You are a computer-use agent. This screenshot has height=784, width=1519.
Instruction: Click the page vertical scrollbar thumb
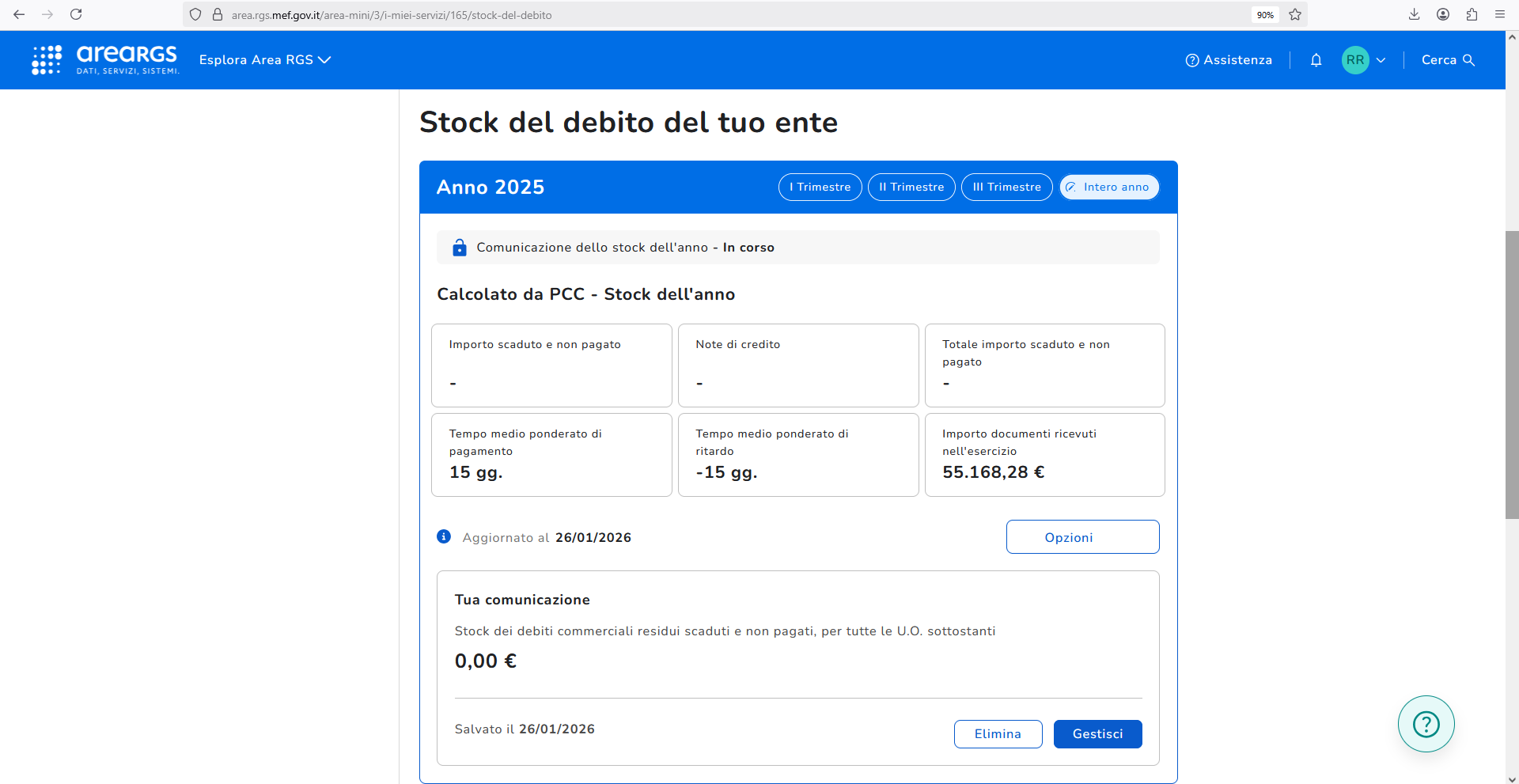pos(1512,374)
